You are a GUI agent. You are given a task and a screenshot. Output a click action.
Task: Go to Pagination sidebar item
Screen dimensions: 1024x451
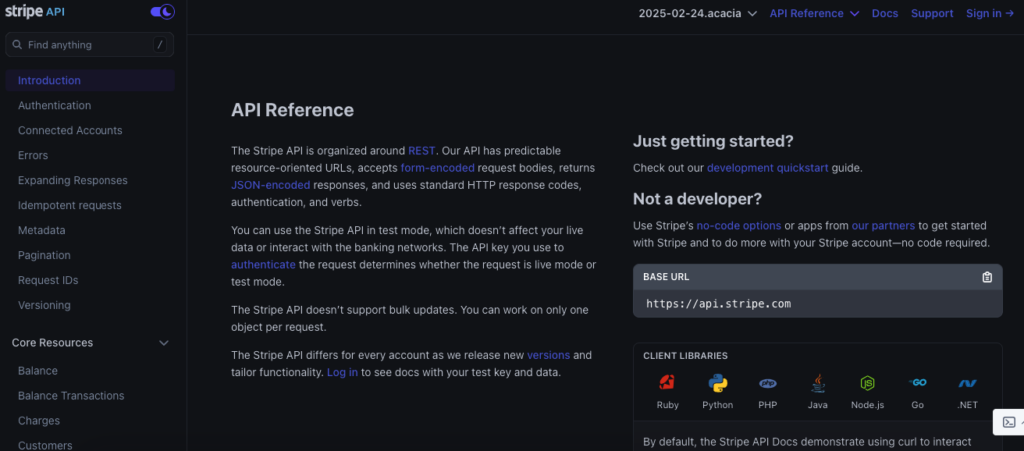click(44, 255)
